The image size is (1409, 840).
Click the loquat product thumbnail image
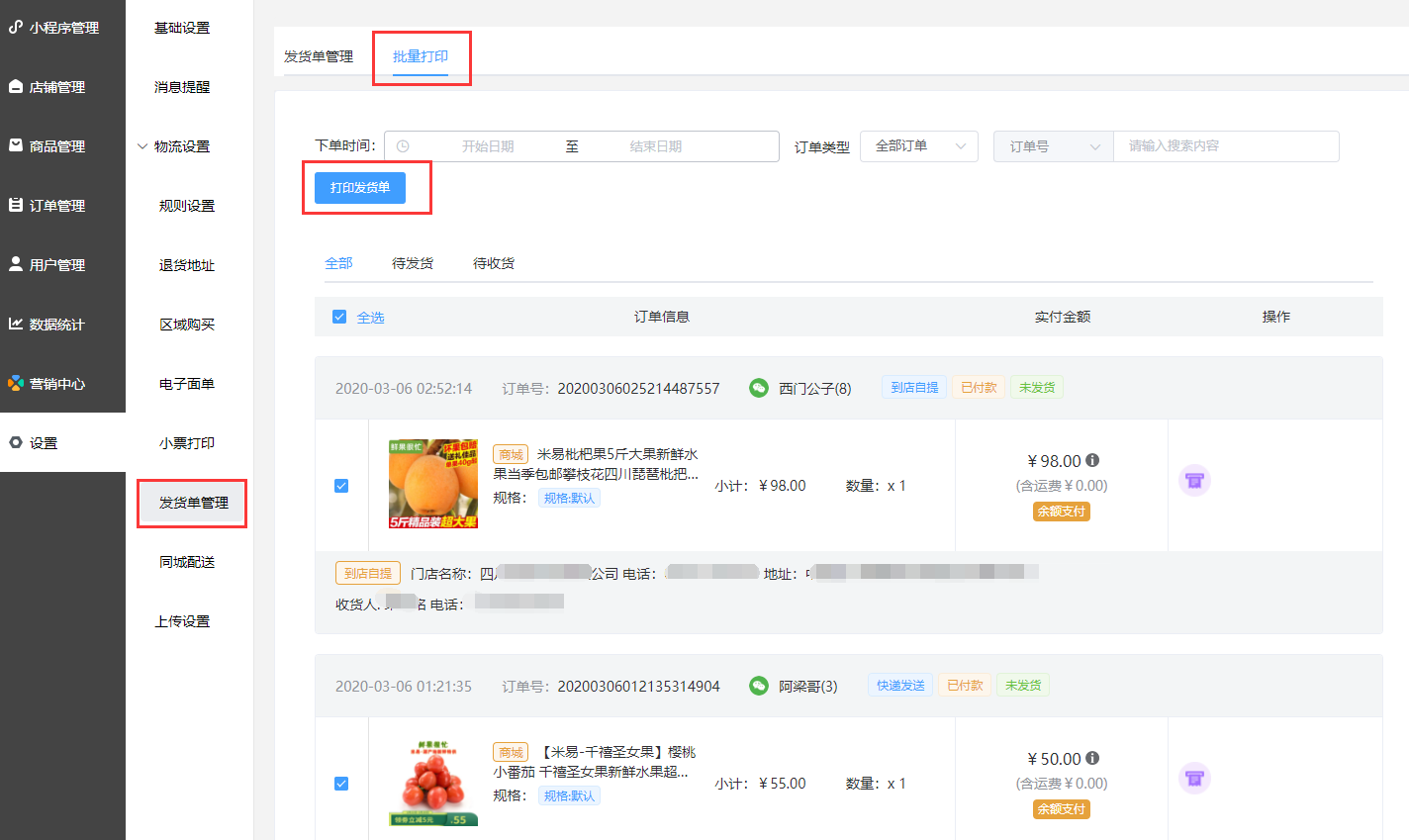(x=433, y=484)
